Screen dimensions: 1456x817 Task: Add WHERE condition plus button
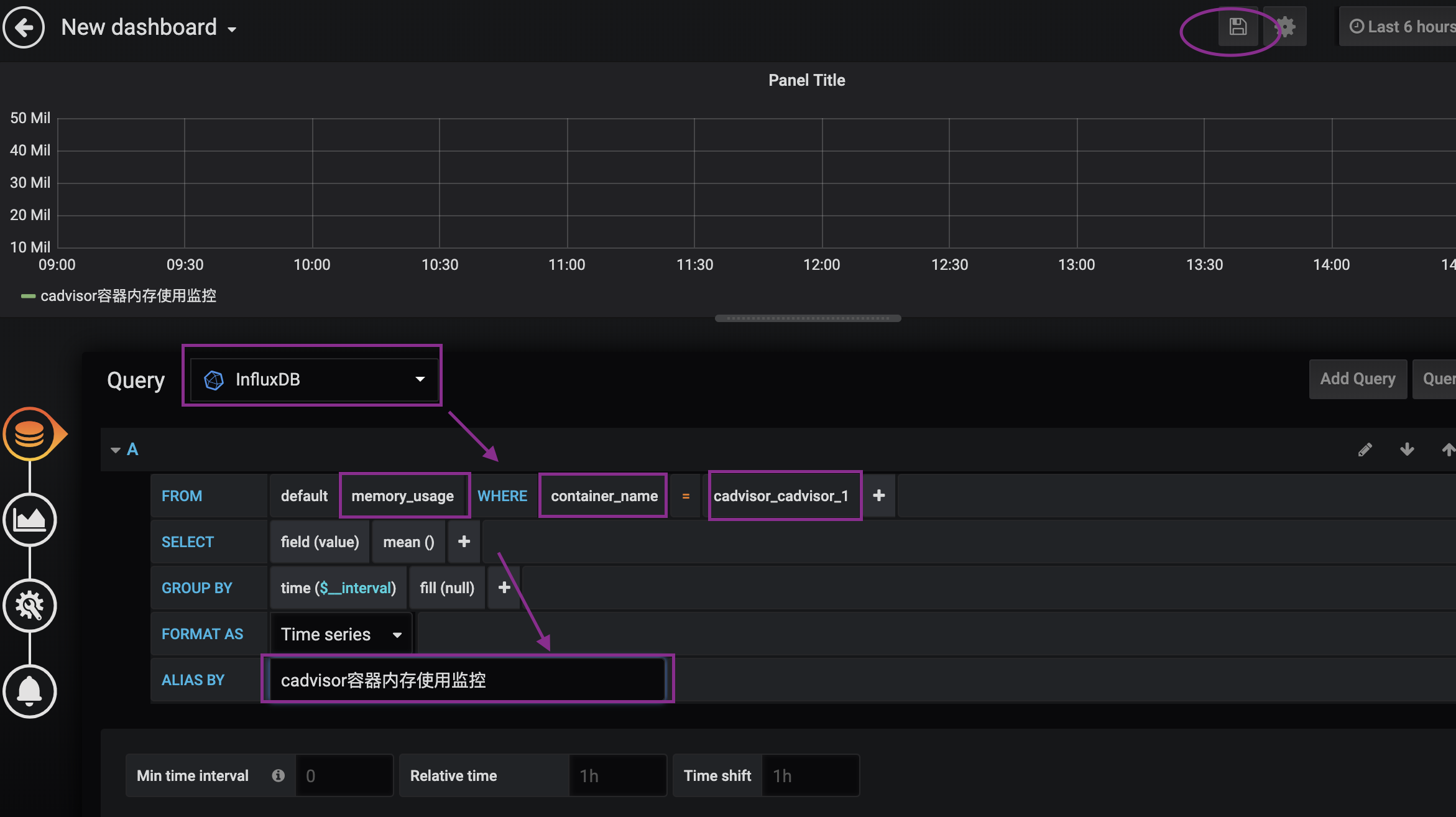879,496
